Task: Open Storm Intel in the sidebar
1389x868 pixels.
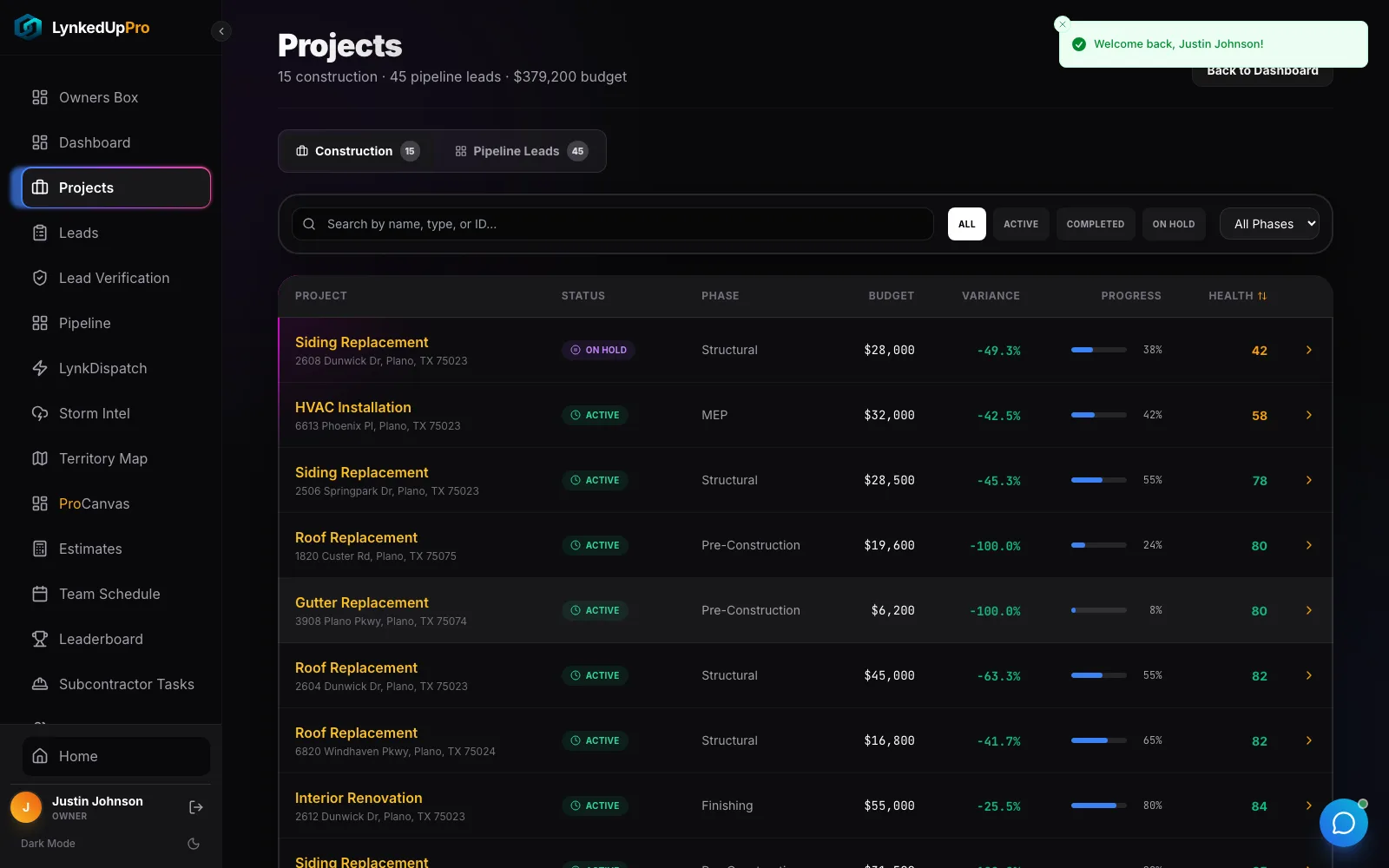Action: (115, 413)
